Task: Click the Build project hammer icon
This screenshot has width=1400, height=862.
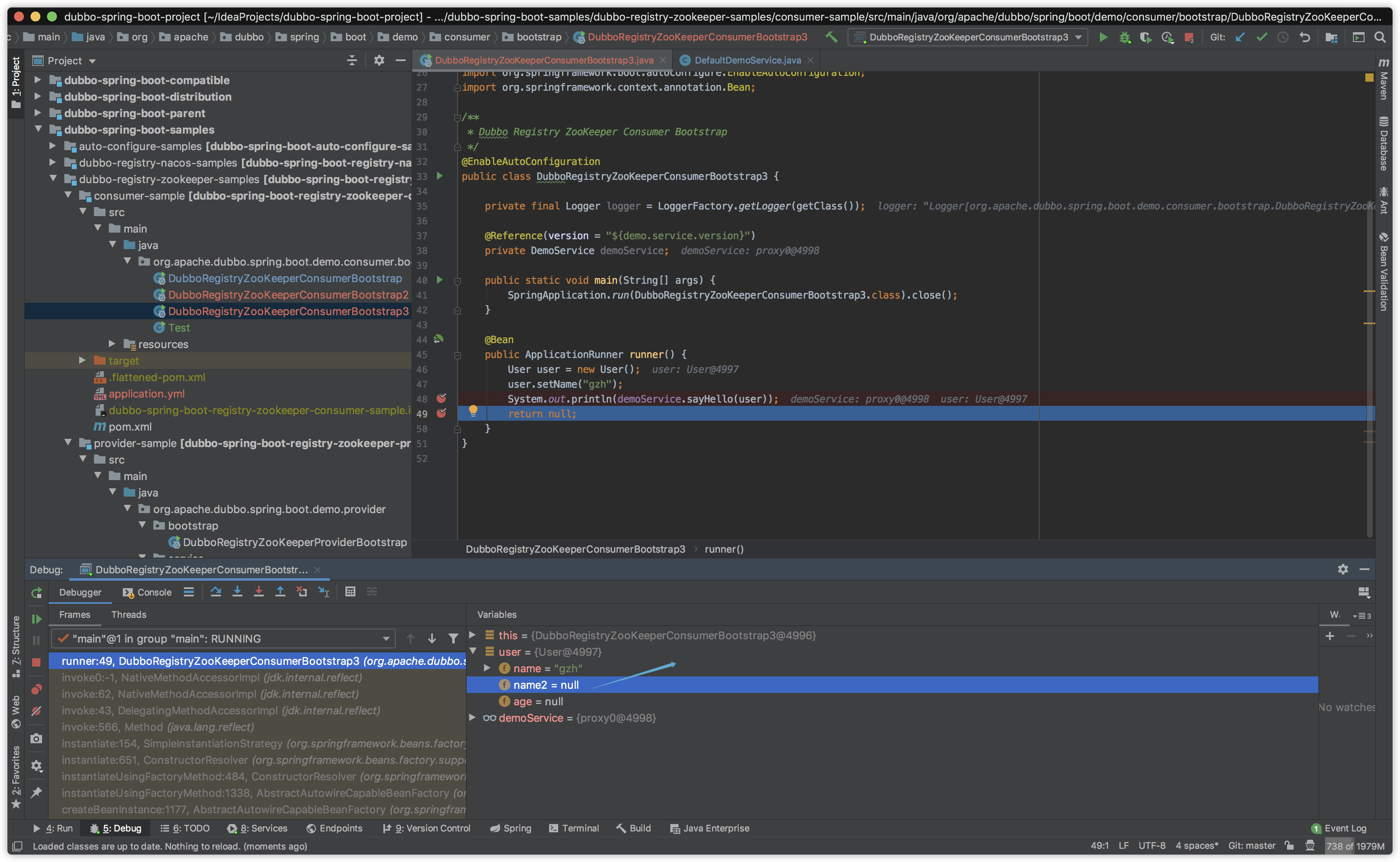Action: point(832,37)
